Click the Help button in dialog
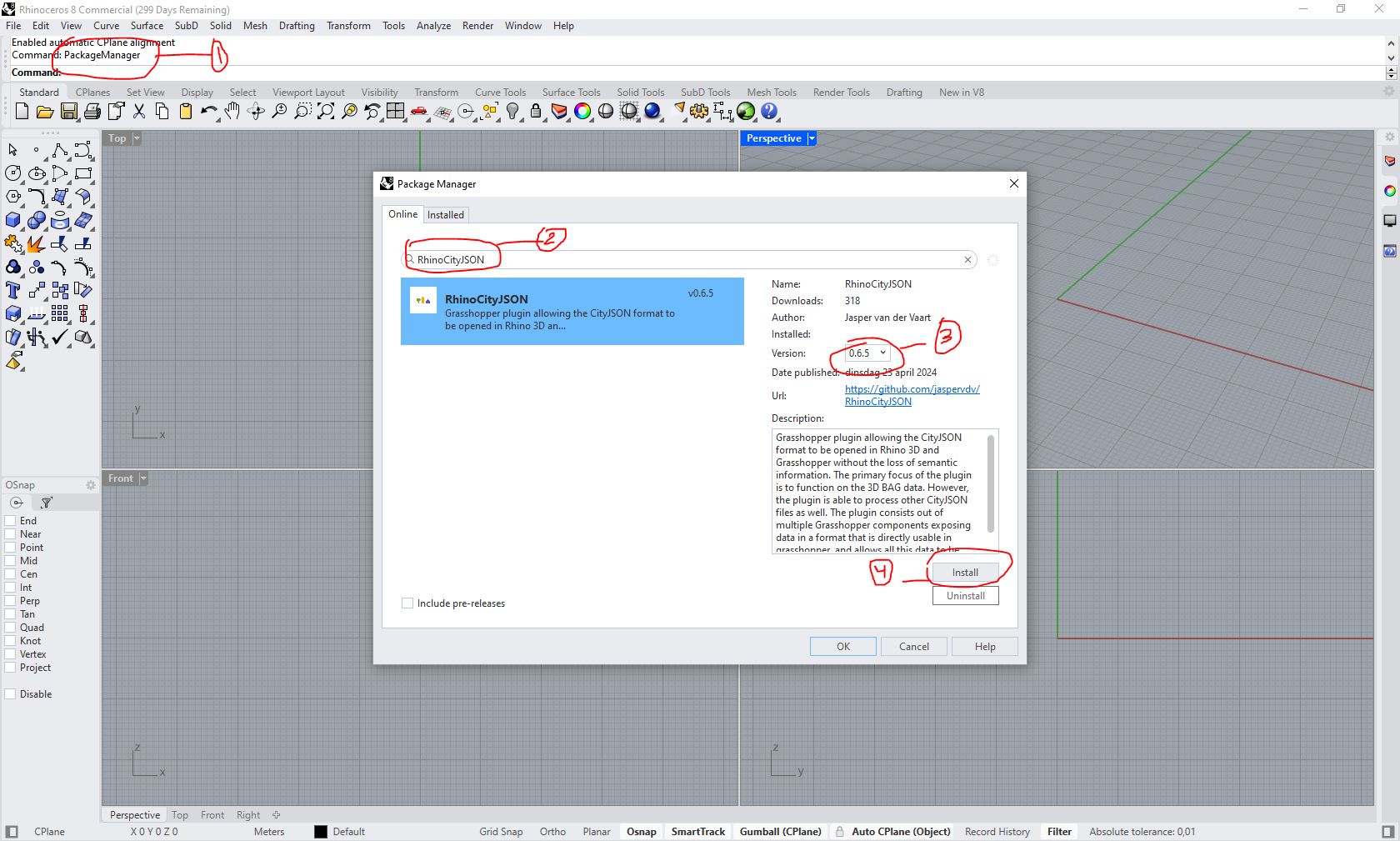The width and height of the screenshot is (1400, 841). (x=985, y=646)
